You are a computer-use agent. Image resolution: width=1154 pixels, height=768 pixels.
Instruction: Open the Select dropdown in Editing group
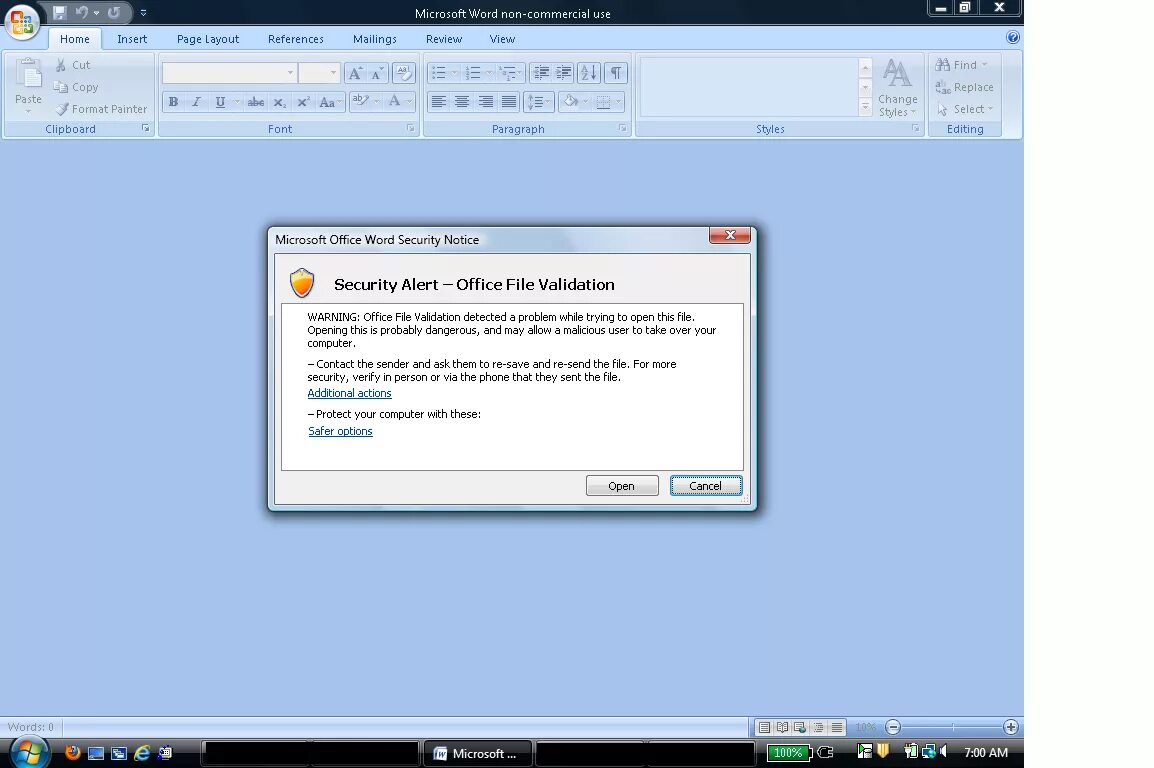point(964,109)
